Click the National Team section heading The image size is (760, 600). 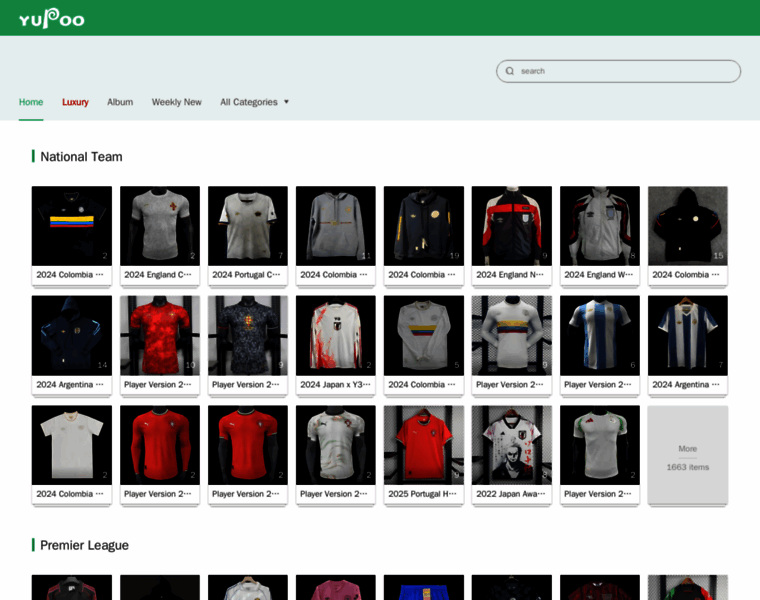(x=81, y=156)
